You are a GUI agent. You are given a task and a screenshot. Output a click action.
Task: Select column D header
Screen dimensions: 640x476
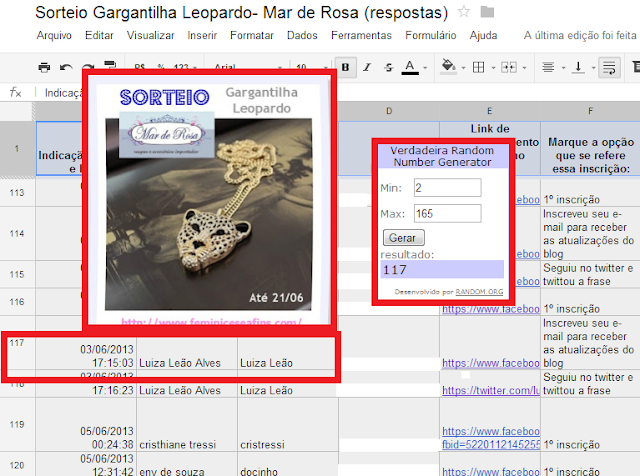tap(389, 111)
